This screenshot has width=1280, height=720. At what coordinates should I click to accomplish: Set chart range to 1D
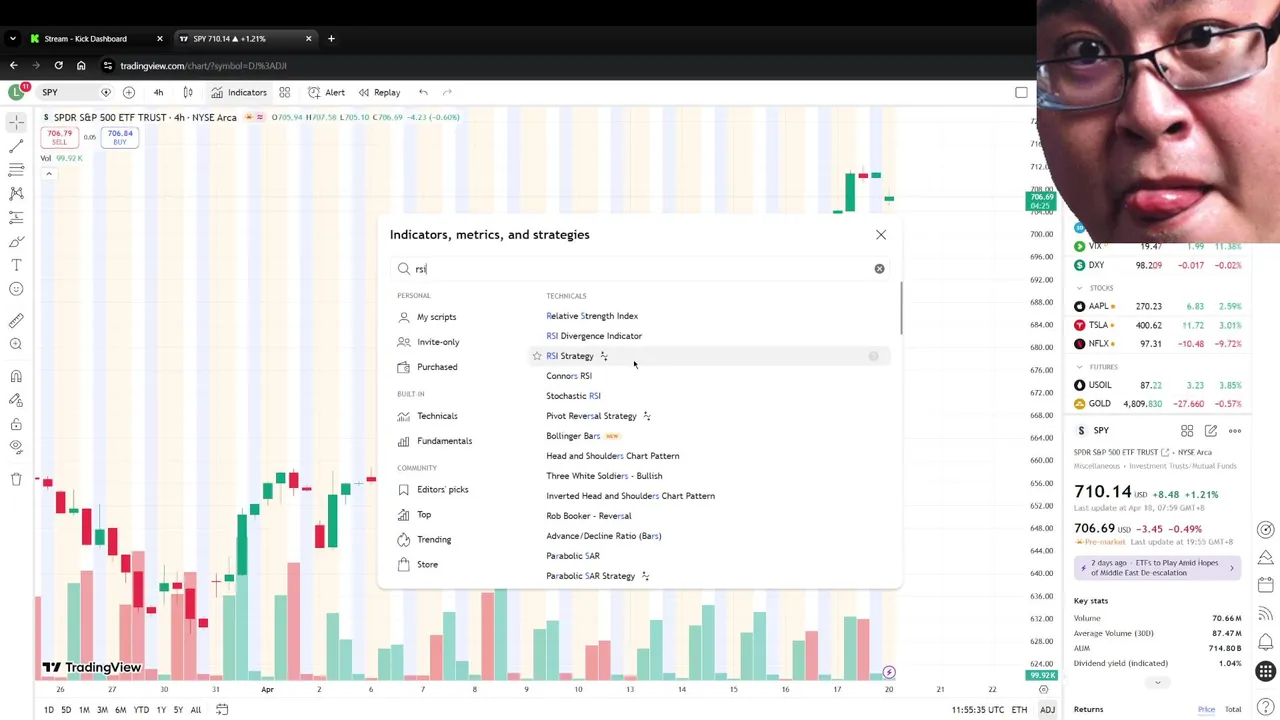[48, 710]
